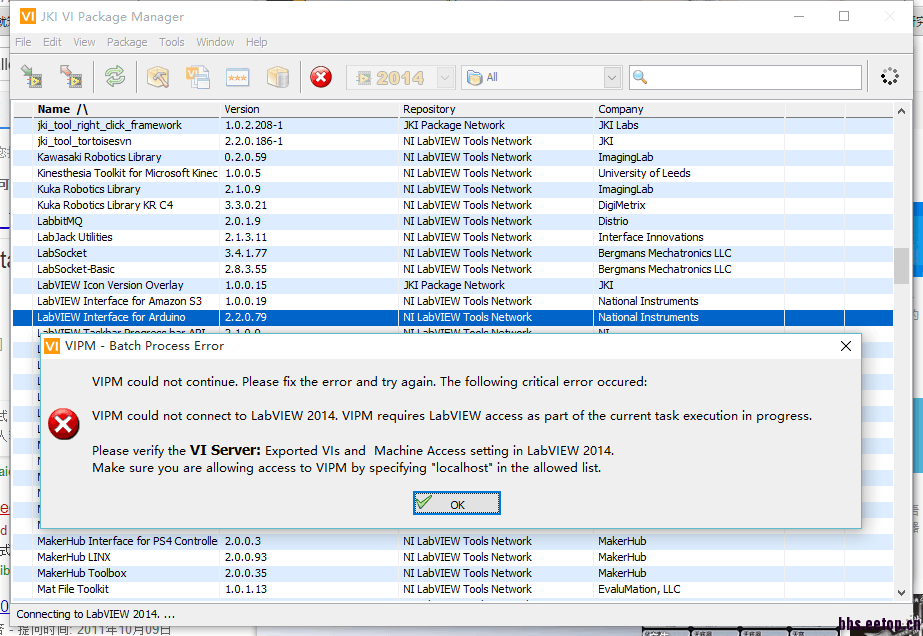The width and height of the screenshot is (923, 636).
Task: Select the Kuka Robotics Library package row
Action: tap(89, 189)
